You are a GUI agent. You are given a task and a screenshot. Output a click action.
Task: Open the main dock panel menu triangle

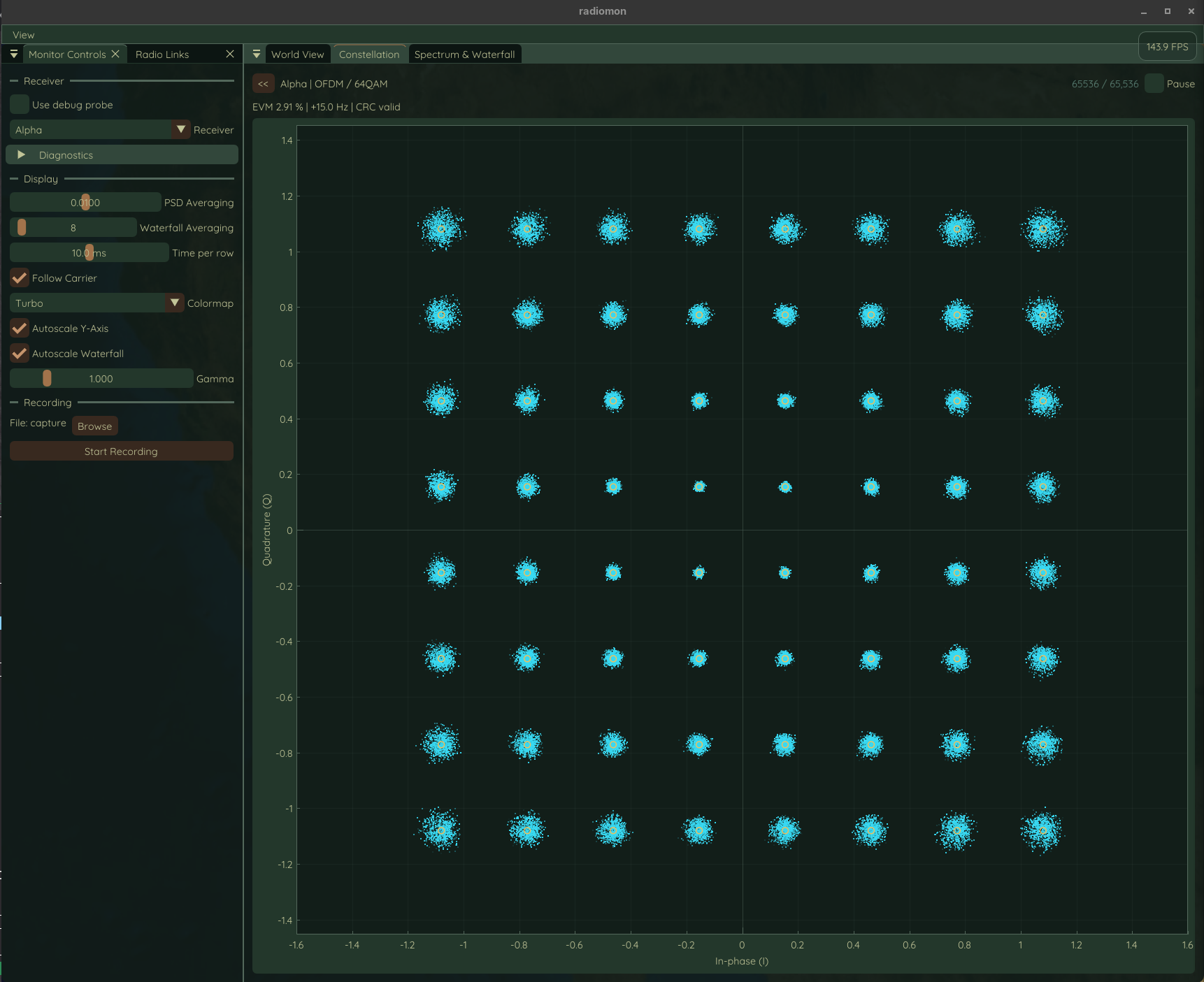click(x=257, y=54)
